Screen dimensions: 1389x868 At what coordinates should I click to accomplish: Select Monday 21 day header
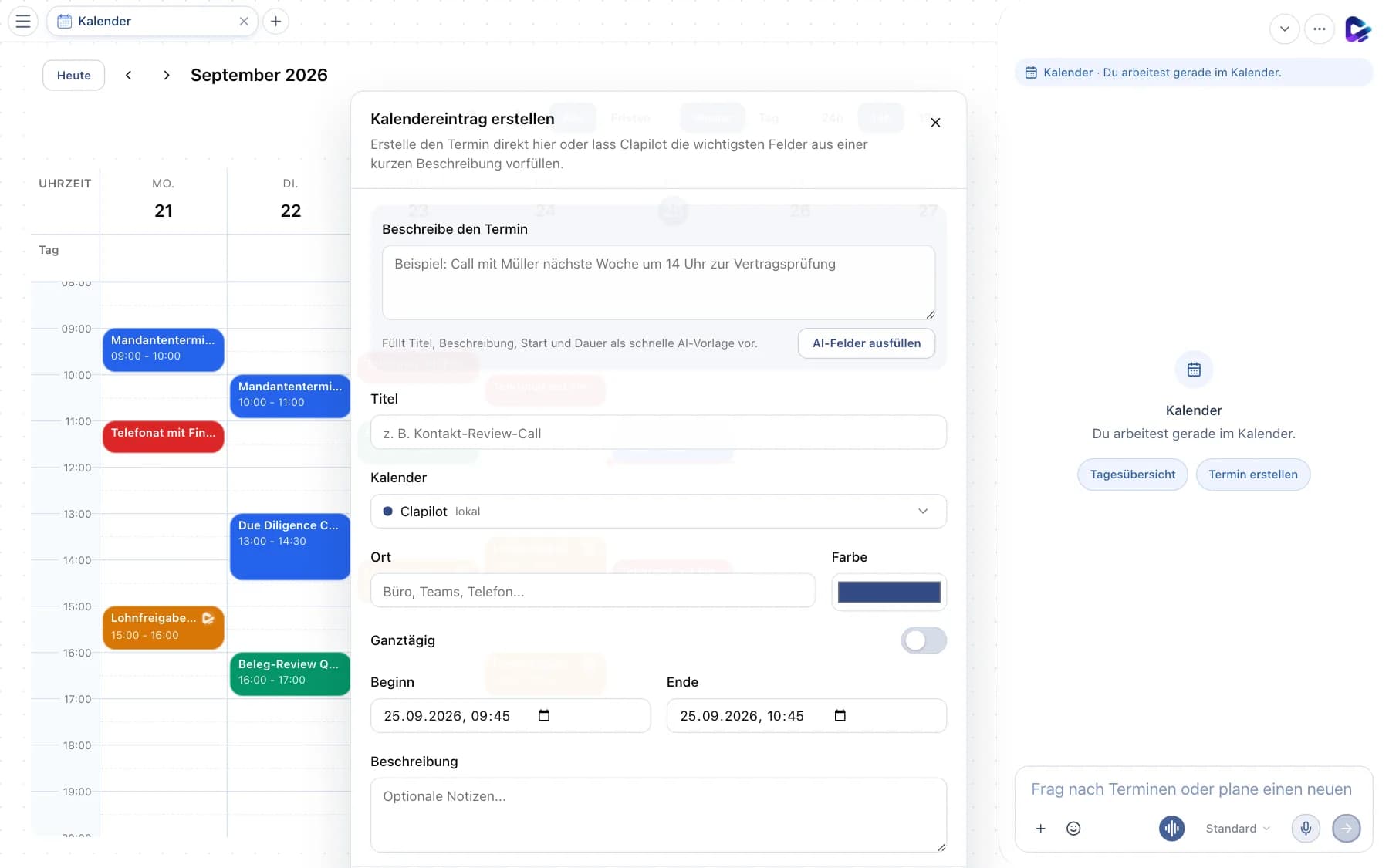tap(164, 200)
